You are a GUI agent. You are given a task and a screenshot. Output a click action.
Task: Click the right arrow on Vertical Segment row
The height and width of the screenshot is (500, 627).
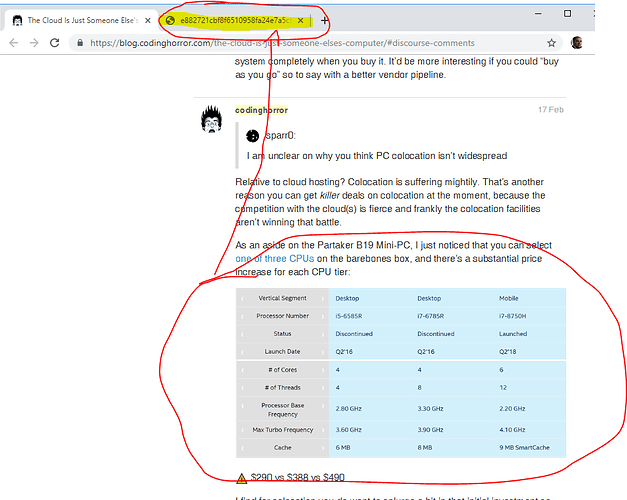[323, 298]
